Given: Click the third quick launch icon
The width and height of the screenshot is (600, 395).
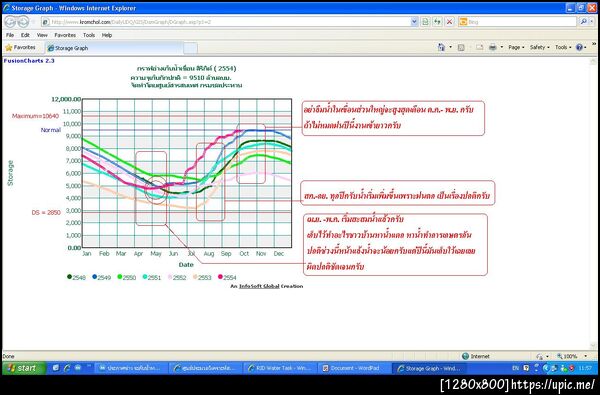Looking at the screenshot, I should [78, 368].
